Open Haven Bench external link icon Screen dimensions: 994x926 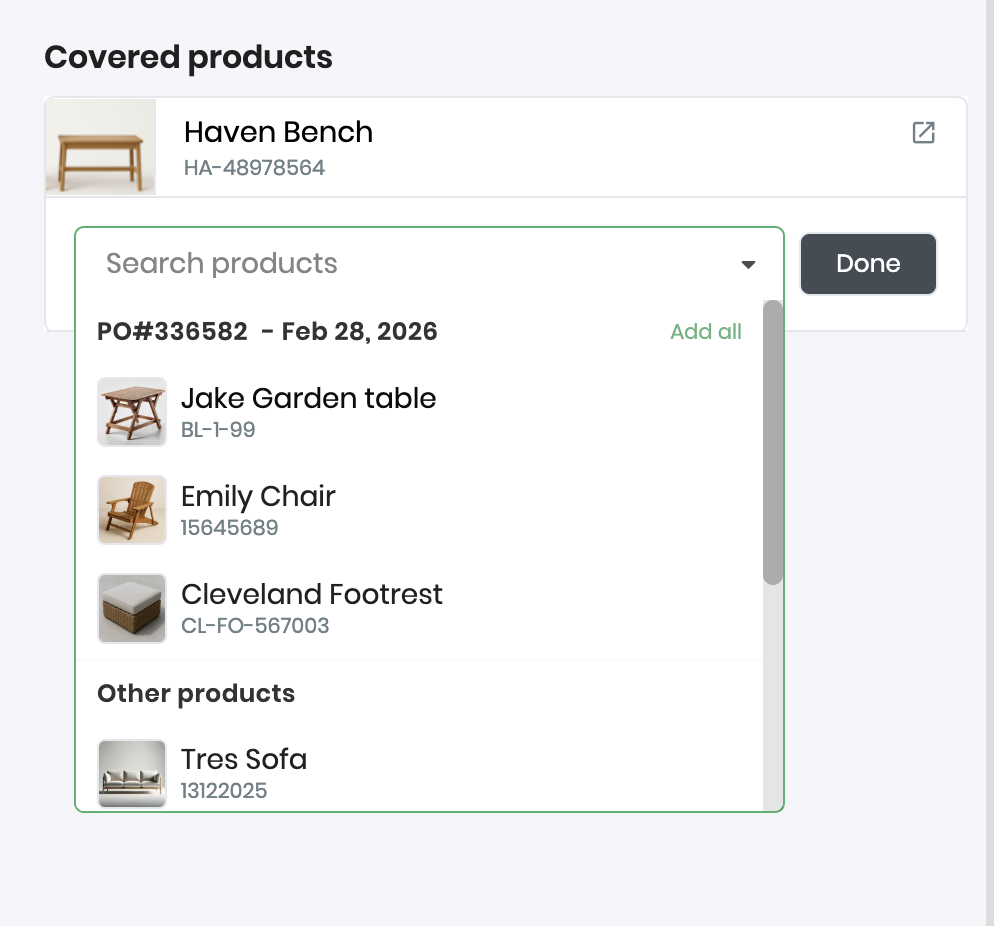(923, 133)
